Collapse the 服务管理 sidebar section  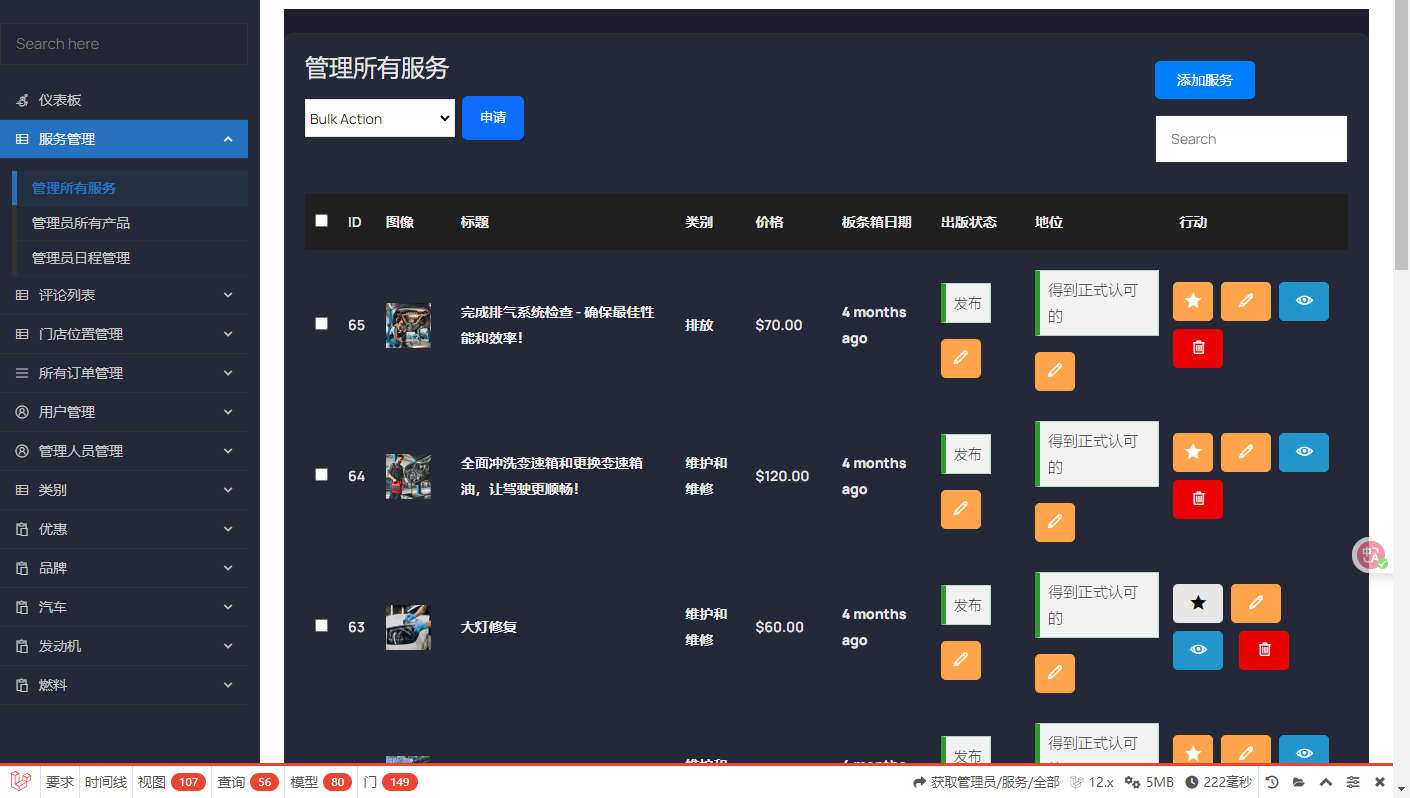[124, 139]
